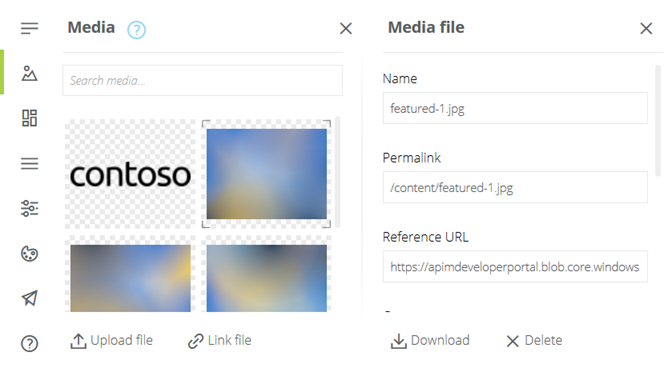The height and width of the screenshot is (368, 672).
Task: Click the Link file button
Action: [219, 341]
